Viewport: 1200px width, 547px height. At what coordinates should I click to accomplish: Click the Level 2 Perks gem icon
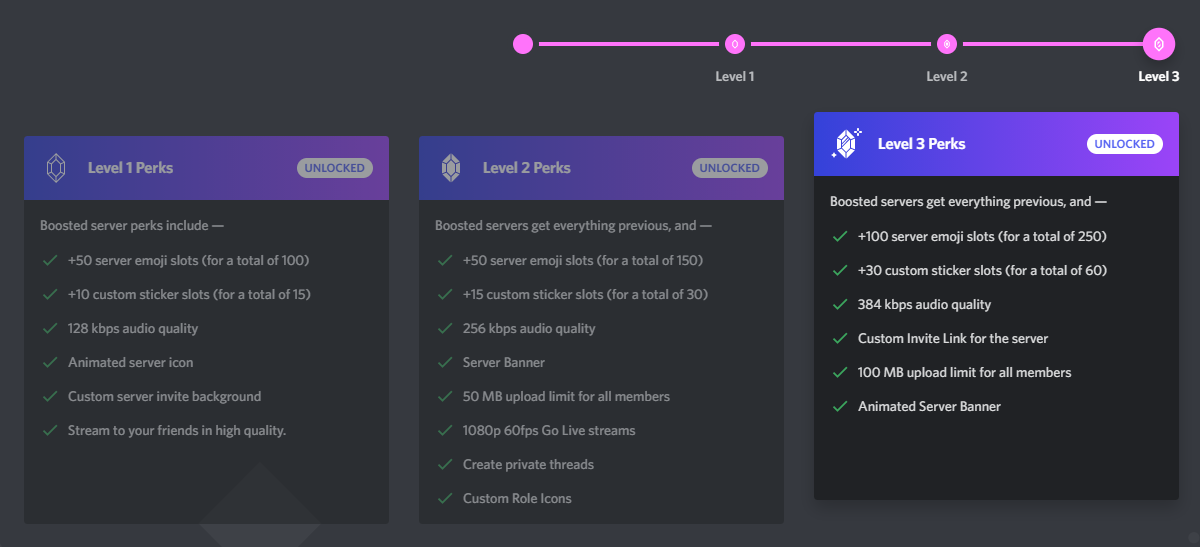pos(451,168)
